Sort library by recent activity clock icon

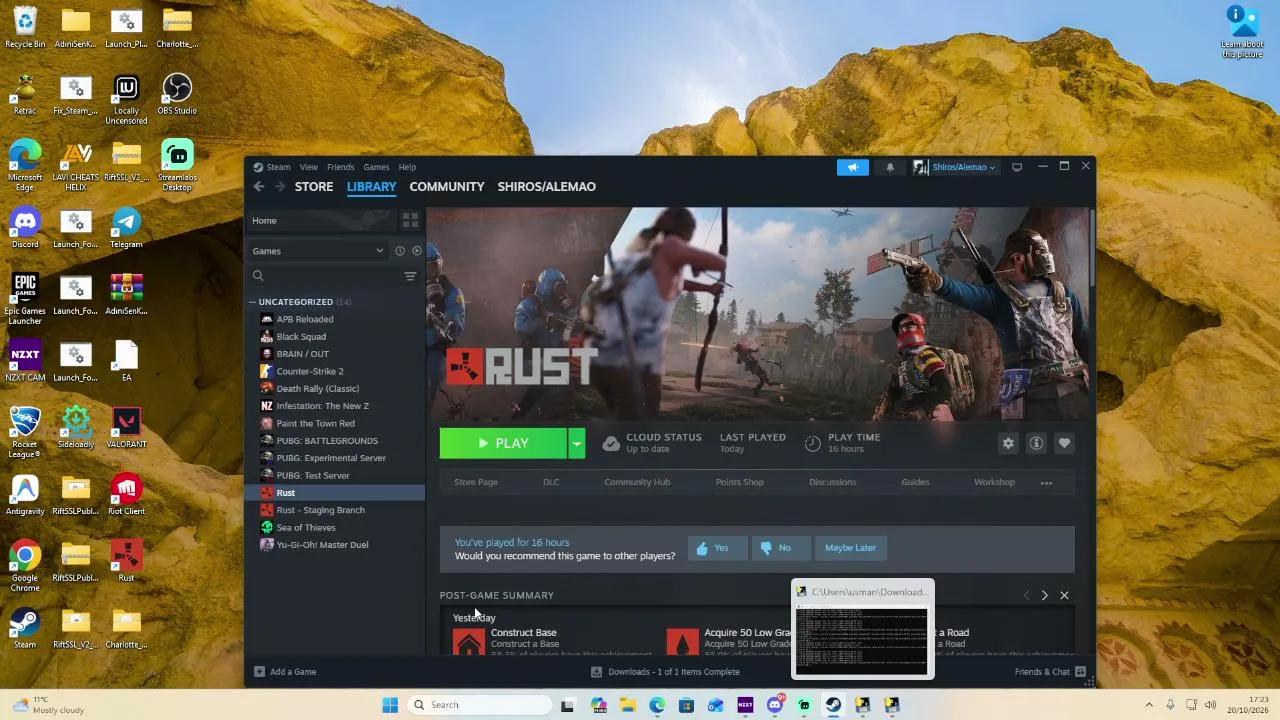coord(400,251)
